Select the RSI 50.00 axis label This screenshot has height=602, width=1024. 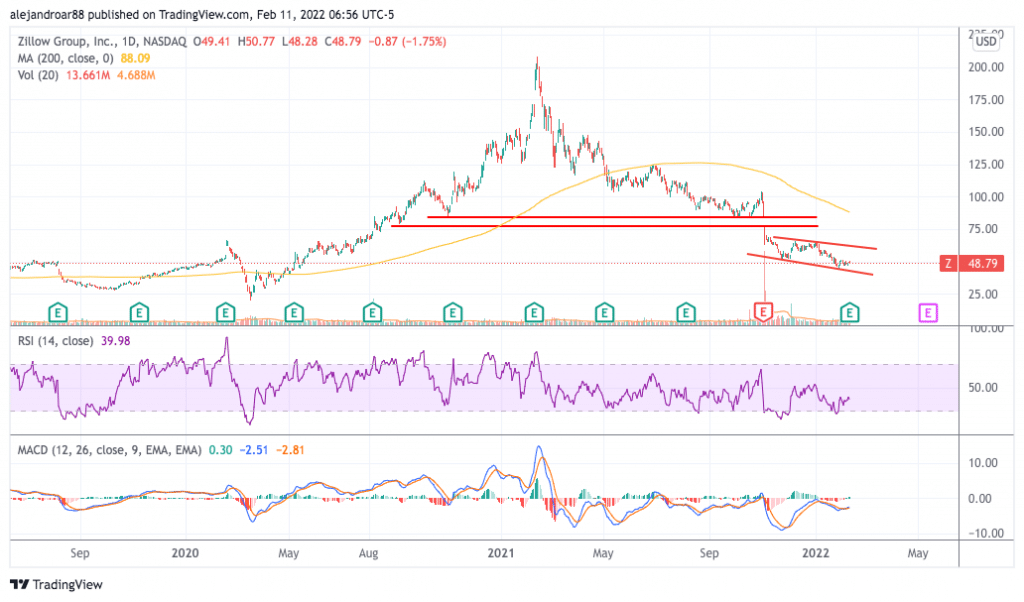point(983,388)
